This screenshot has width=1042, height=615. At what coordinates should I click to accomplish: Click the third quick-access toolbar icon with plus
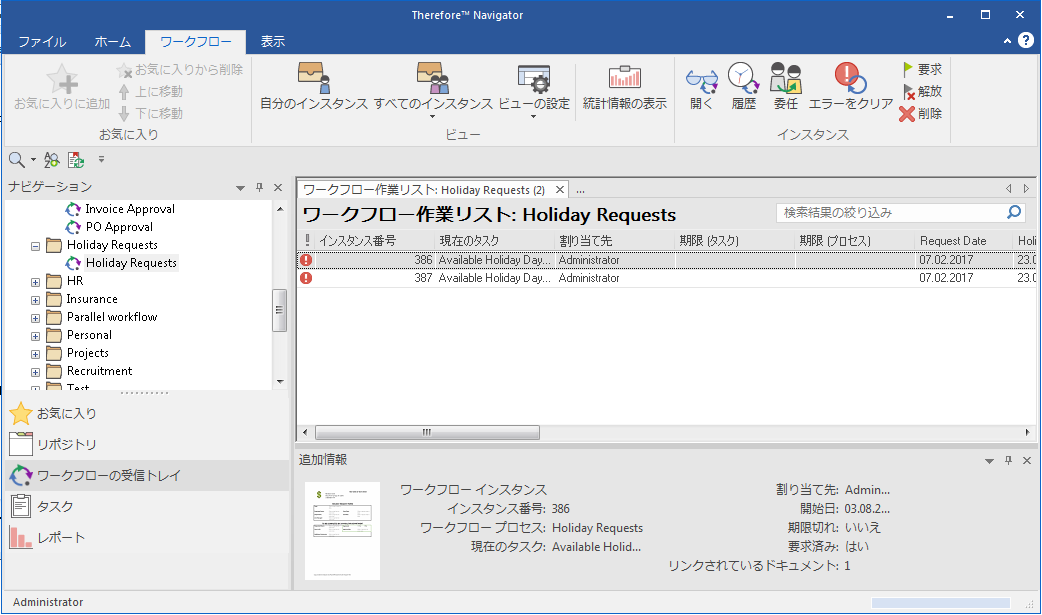pyautogui.click(x=76, y=160)
